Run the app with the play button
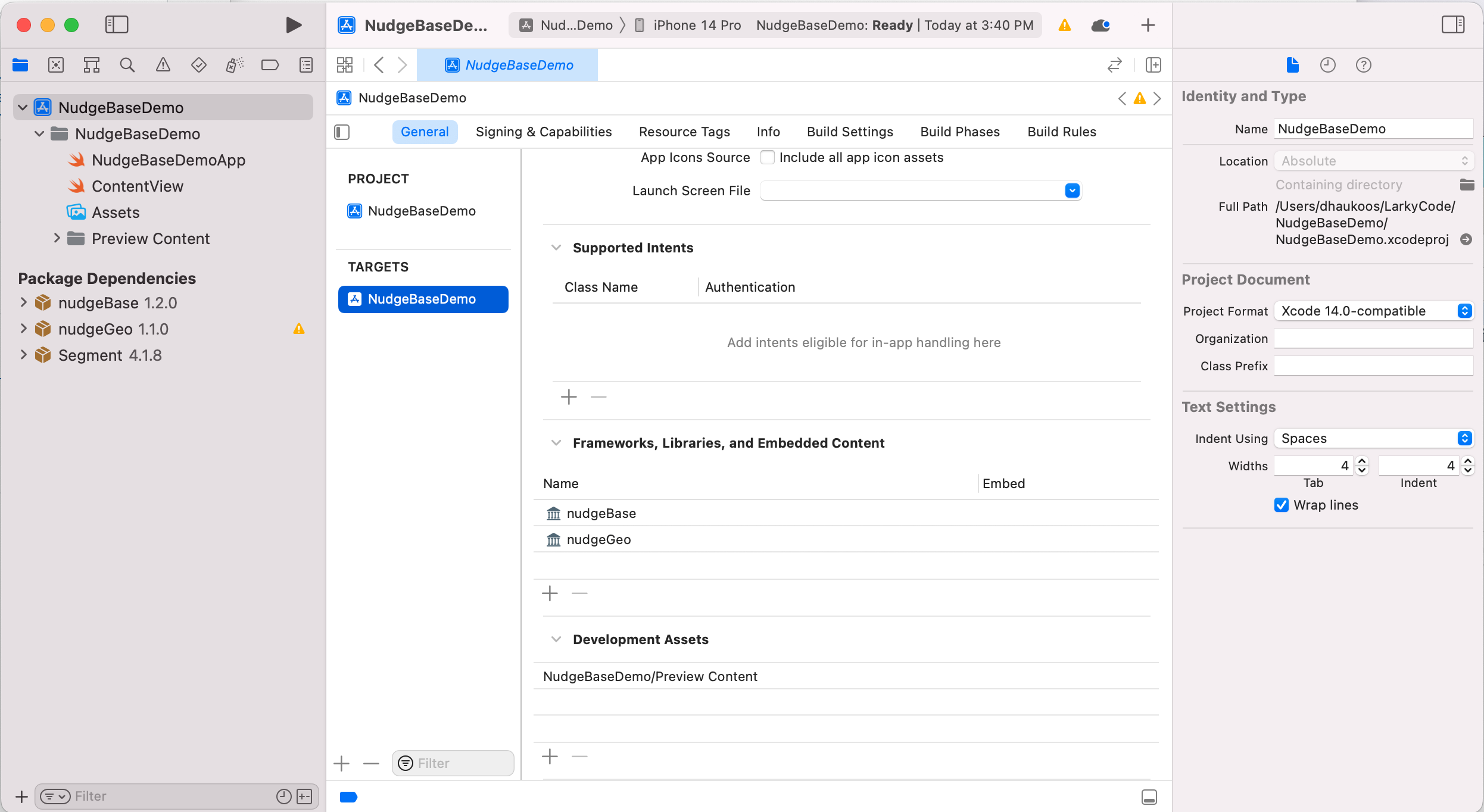 (x=293, y=25)
